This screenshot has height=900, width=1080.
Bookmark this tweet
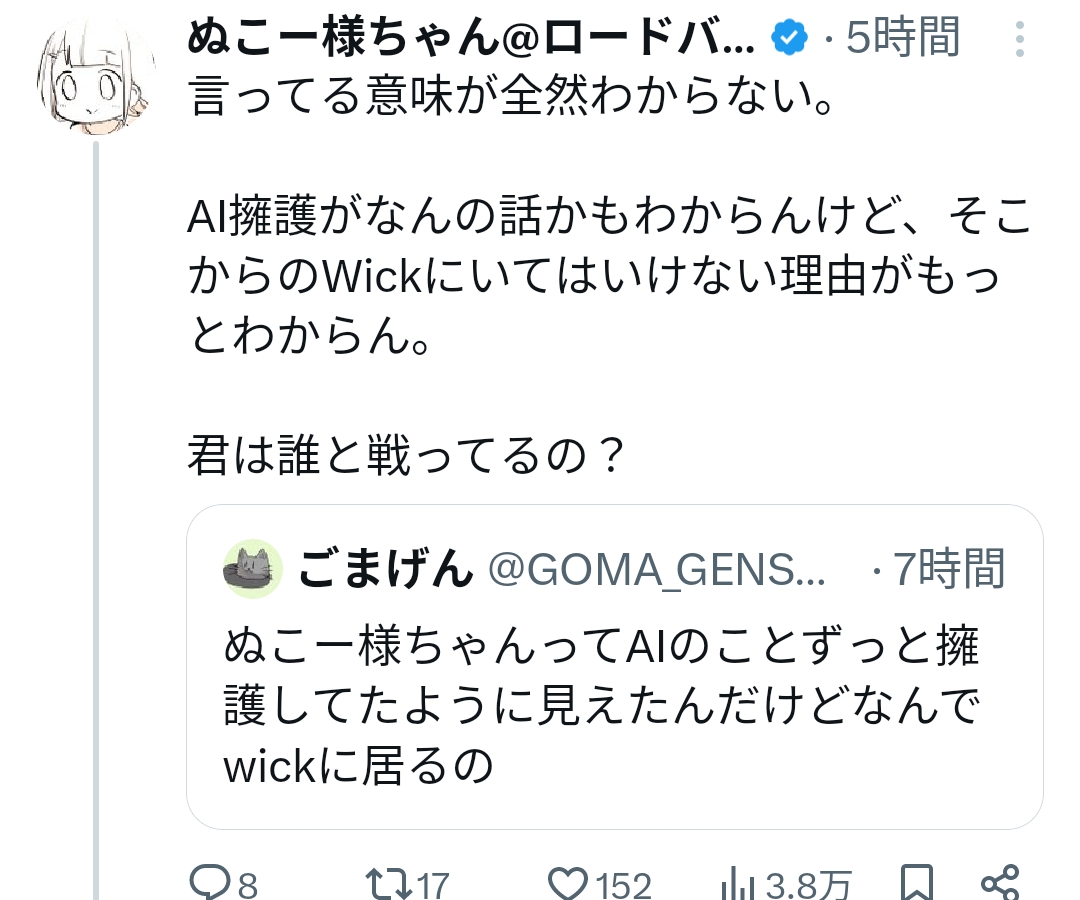(x=915, y=882)
